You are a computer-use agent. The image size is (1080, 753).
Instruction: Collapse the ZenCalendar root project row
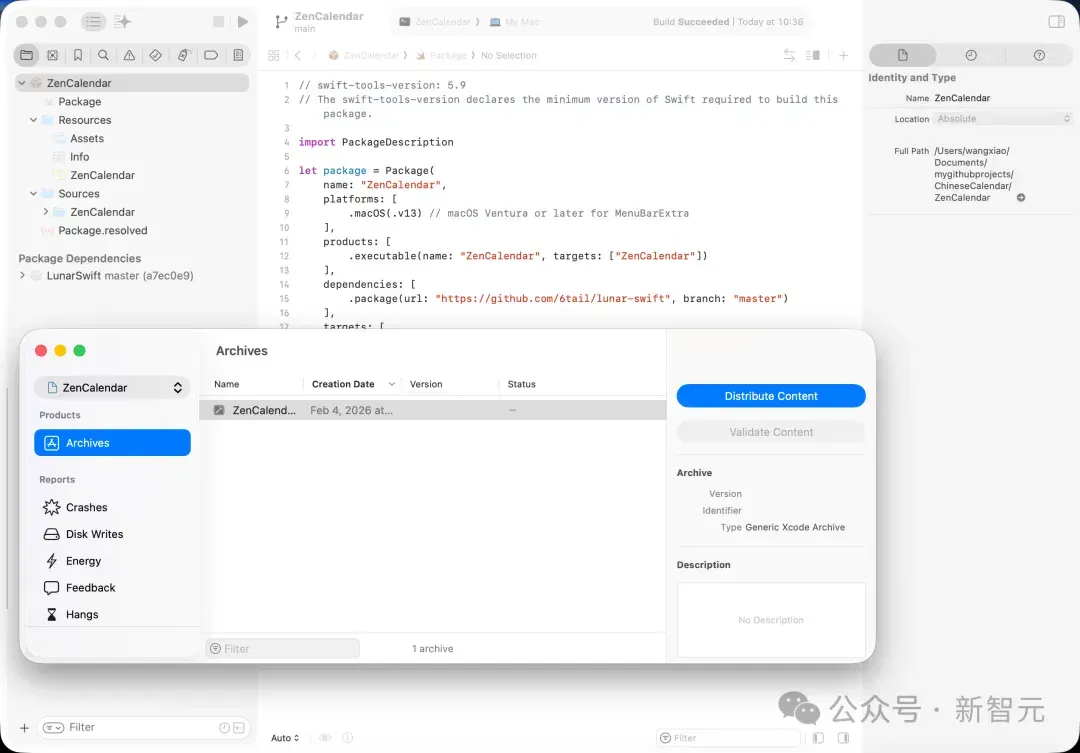coord(22,83)
